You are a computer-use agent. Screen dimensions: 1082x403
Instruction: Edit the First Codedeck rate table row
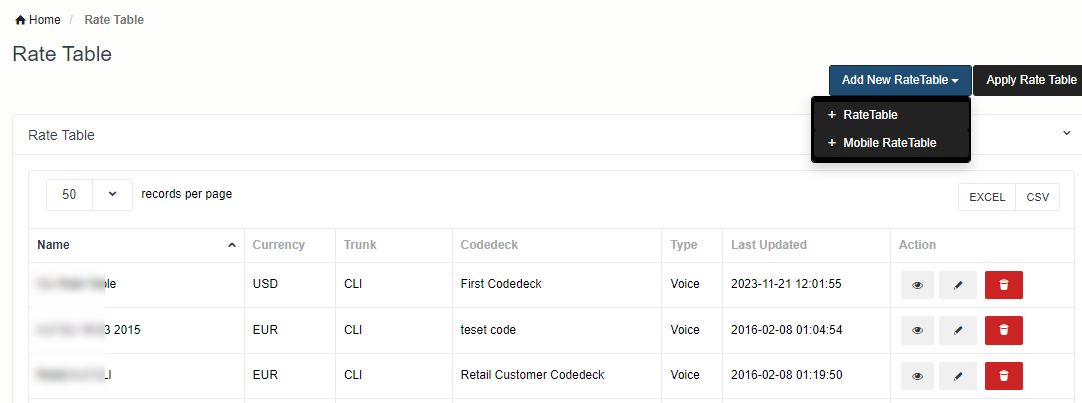[x=957, y=285]
